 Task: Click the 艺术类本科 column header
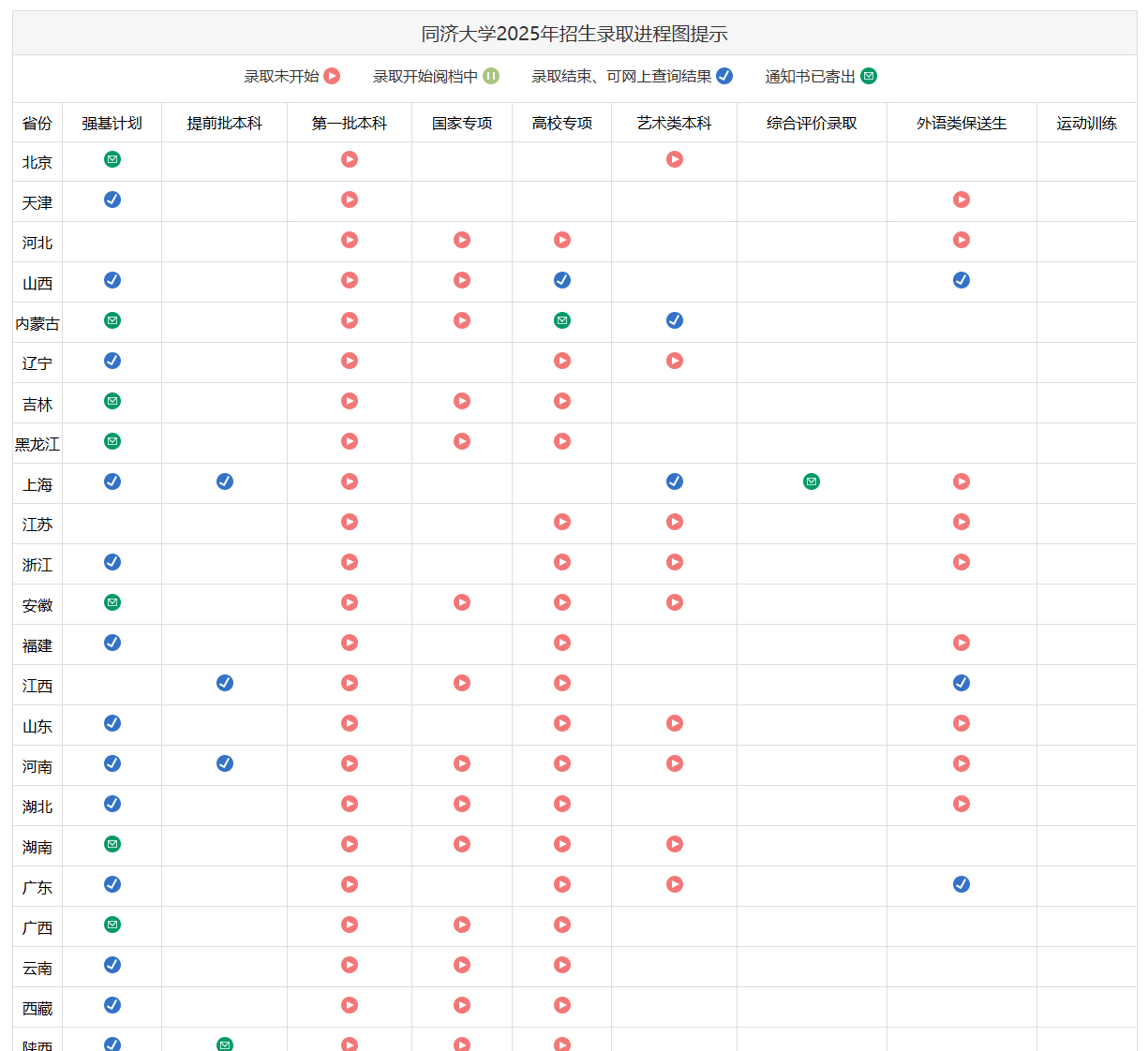[675, 123]
